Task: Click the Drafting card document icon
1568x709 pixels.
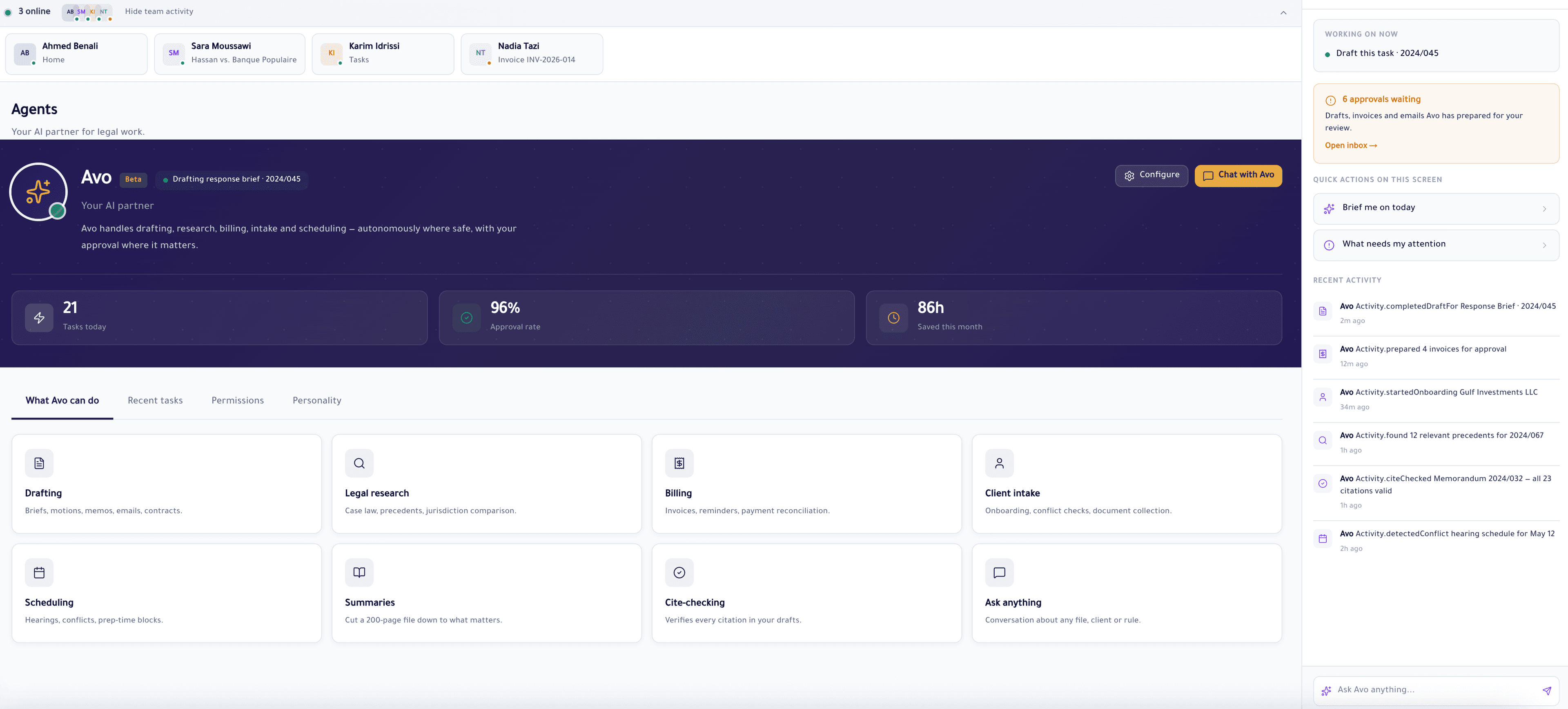Action: pyautogui.click(x=39, y=463)
